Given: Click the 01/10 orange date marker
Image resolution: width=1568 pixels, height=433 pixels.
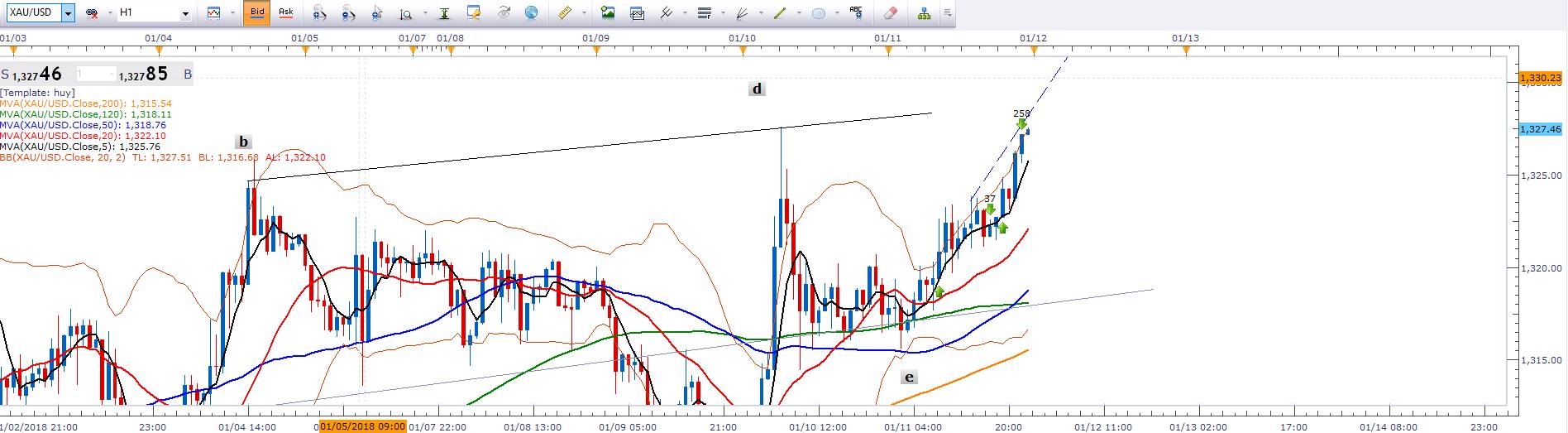Looking at the screenshot, I should click(743, 51).
